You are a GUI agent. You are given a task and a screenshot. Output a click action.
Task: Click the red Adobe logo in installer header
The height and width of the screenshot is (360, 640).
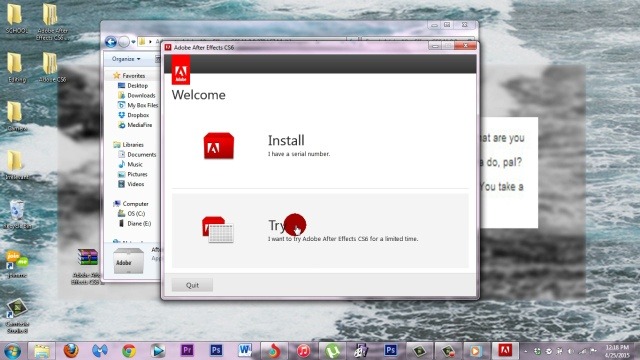181,70
